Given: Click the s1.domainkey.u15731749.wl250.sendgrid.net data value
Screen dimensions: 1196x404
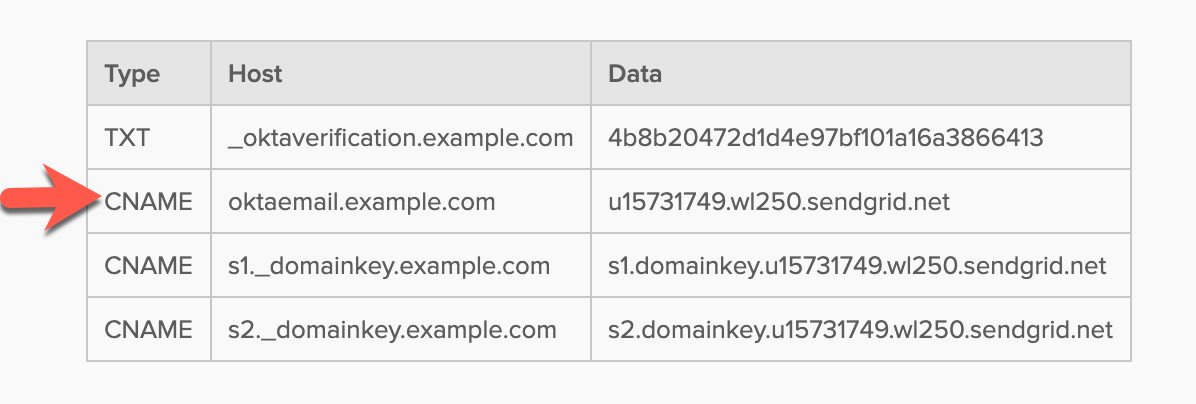Looking at the screenshot, I should (x=857, y=266).
